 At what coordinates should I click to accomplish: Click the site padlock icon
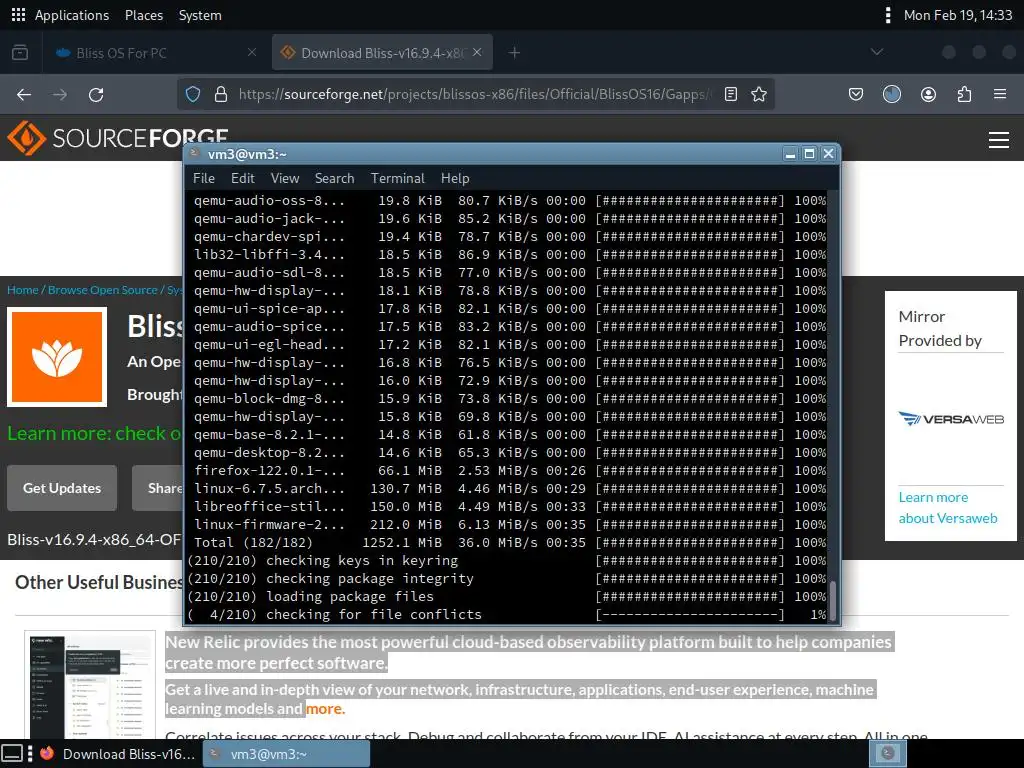click(x=221, y=94)
